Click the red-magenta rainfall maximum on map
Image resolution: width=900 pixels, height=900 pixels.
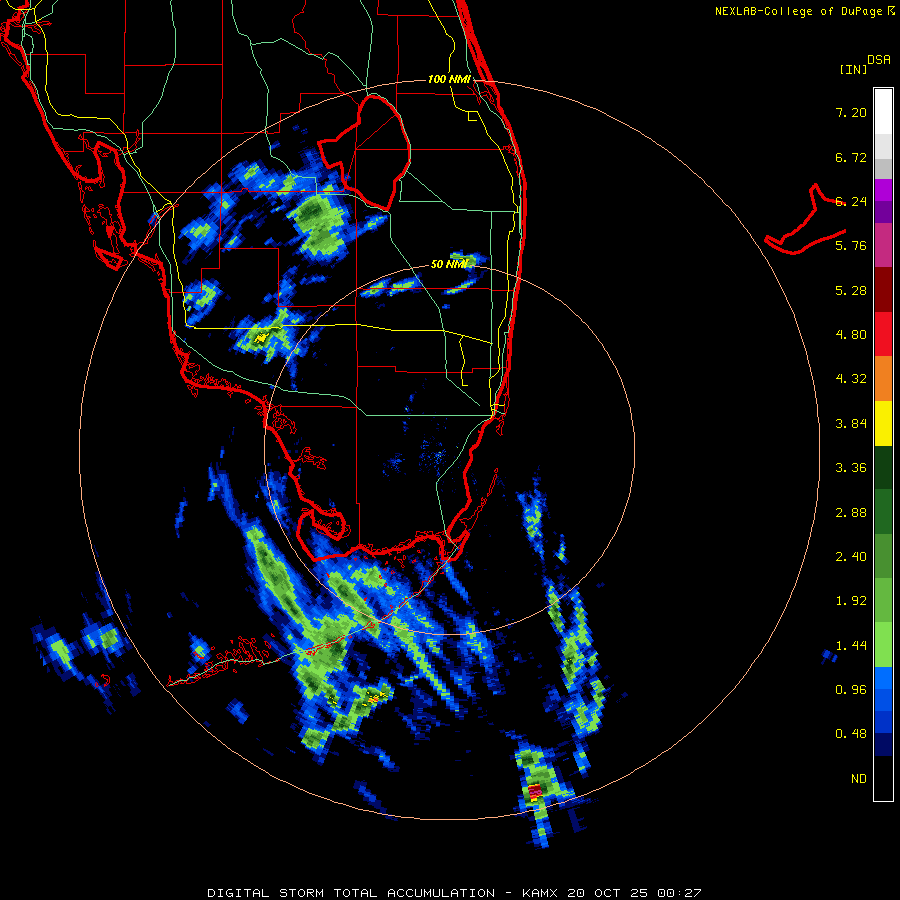click(x=534, y=792)
